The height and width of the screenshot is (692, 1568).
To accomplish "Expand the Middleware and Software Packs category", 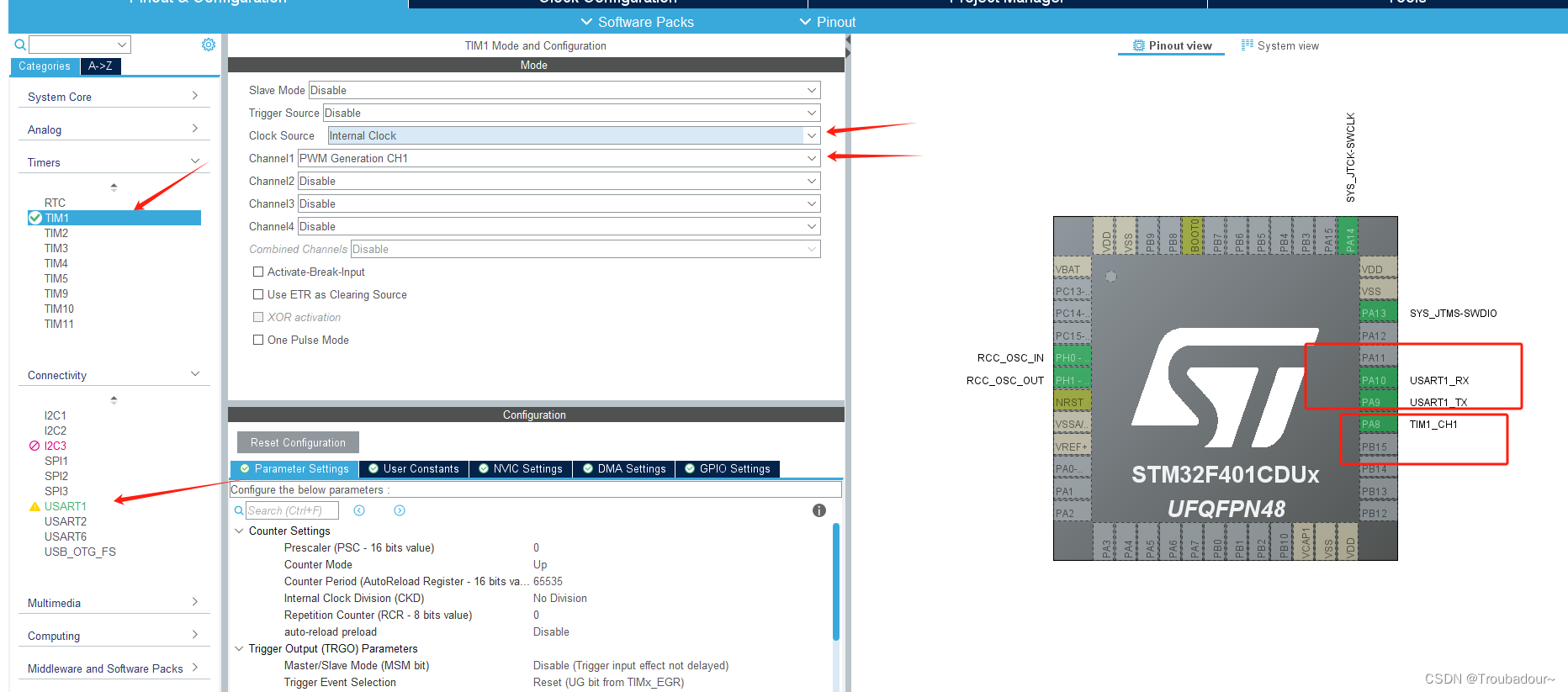I will (114, 668).
